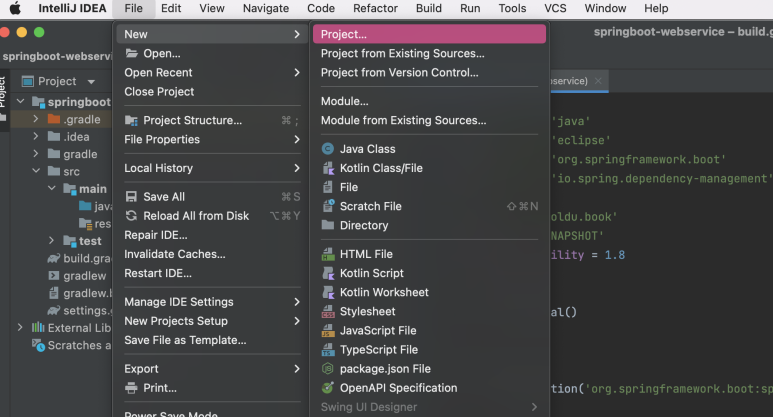
Task: Click the Open folder icon in File menu
Action: pyautogui.click(x=131, y=53)
